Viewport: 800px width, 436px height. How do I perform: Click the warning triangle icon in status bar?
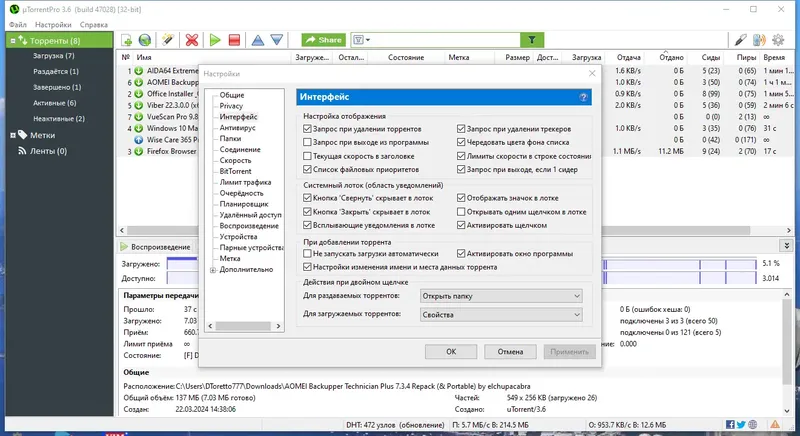[x=775, y=424]
